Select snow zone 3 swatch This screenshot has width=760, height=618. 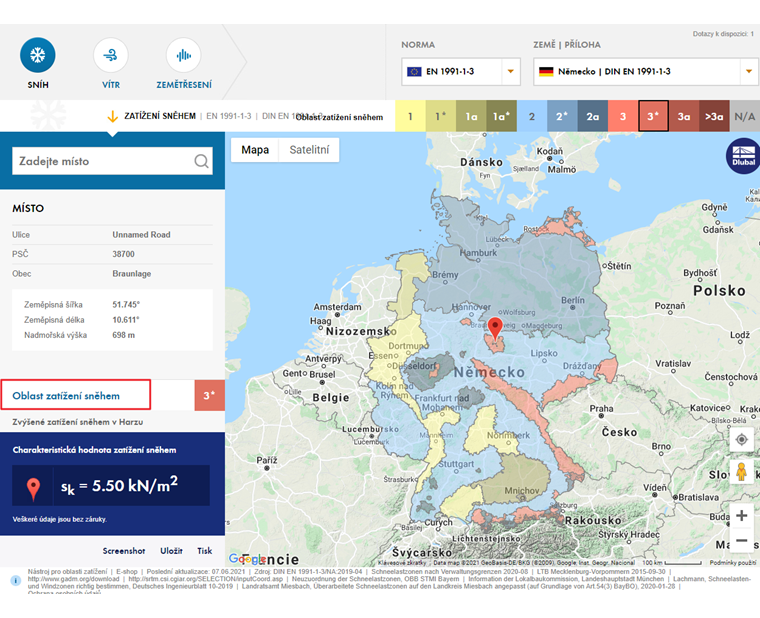click(x=623, y=116)
